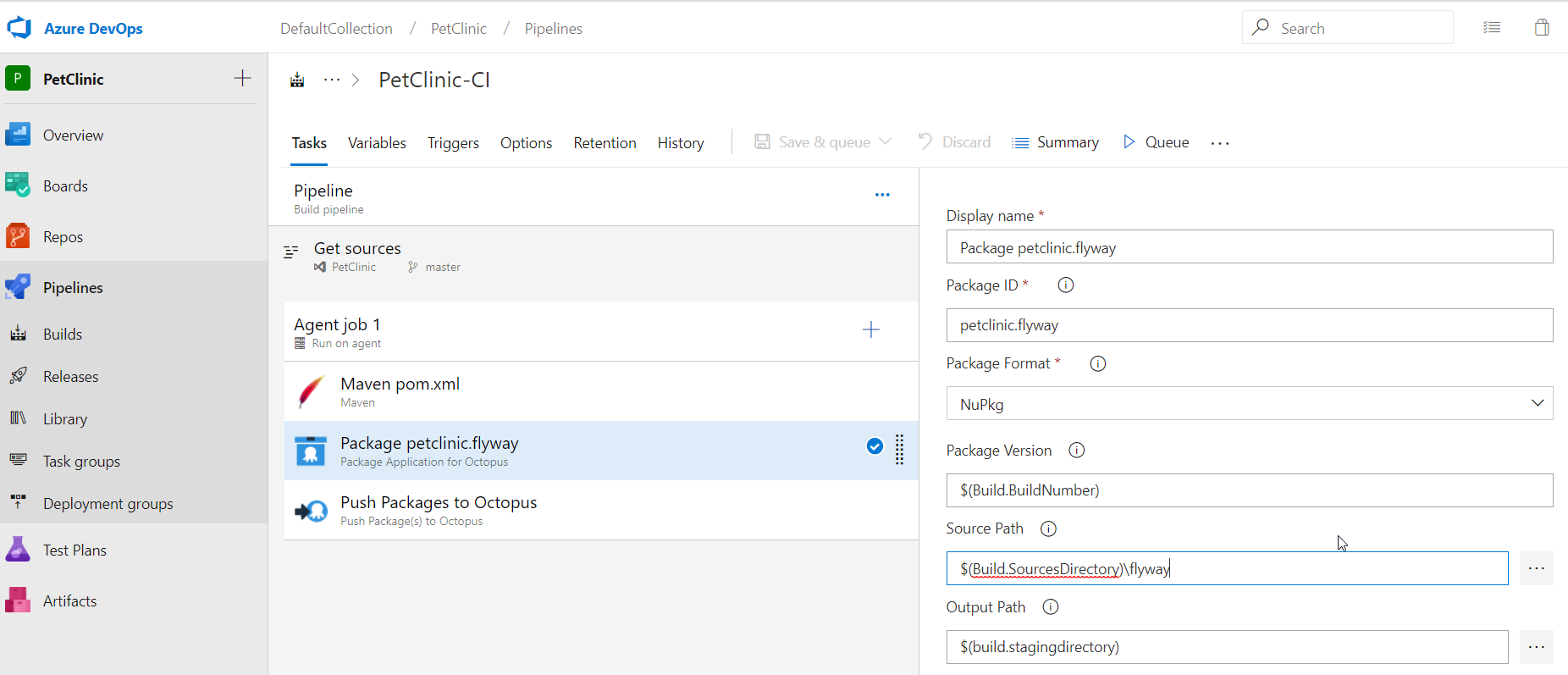The image size is (1568, 675).
Task: Expand the Save & queue dropdown arrow
Action: (886, 142)
